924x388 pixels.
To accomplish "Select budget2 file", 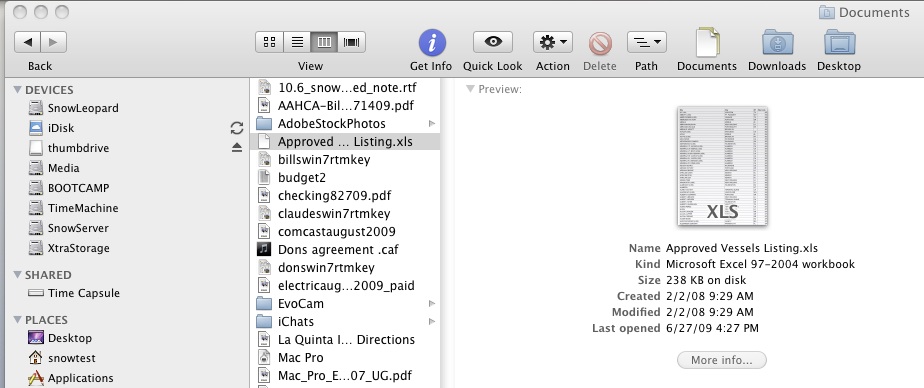I will point(345,177).
